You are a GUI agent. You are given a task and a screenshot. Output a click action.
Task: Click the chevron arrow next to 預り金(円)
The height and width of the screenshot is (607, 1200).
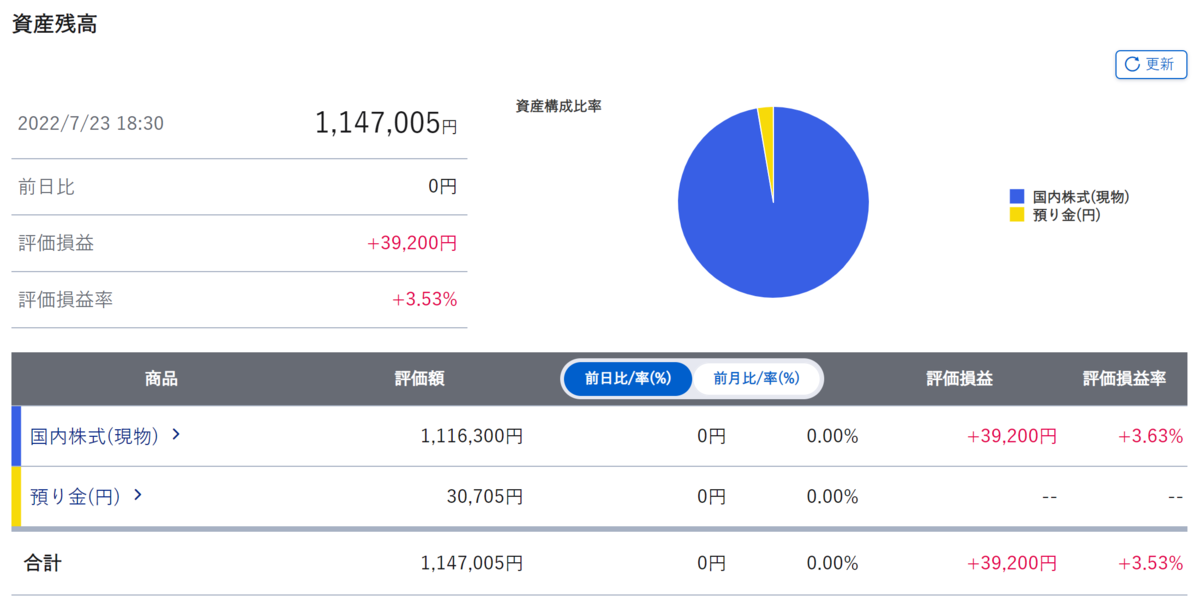(x=138, y=496)
